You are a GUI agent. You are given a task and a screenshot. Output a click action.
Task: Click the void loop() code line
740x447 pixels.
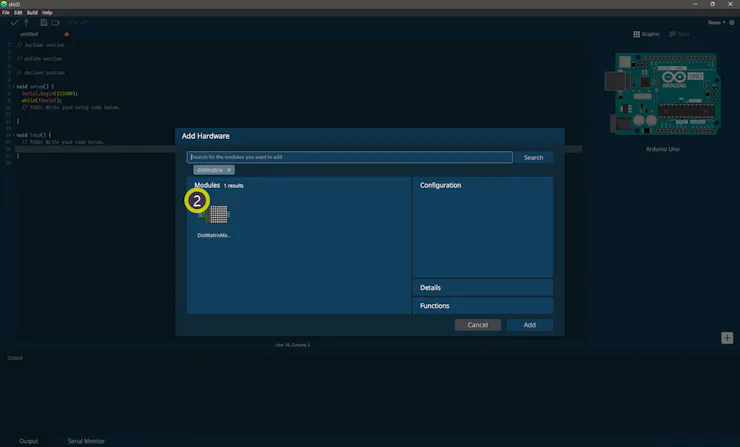point(34,135)
